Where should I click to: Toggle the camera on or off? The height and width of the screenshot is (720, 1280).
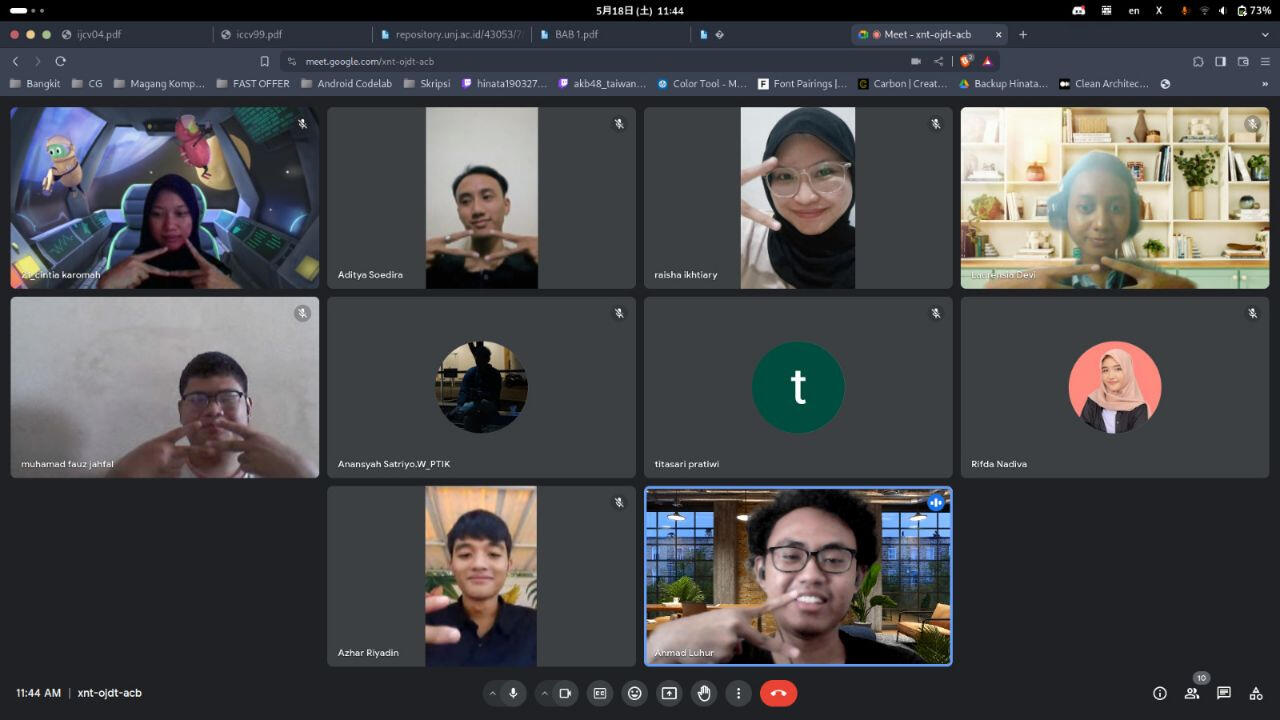(x=565, y=693)
